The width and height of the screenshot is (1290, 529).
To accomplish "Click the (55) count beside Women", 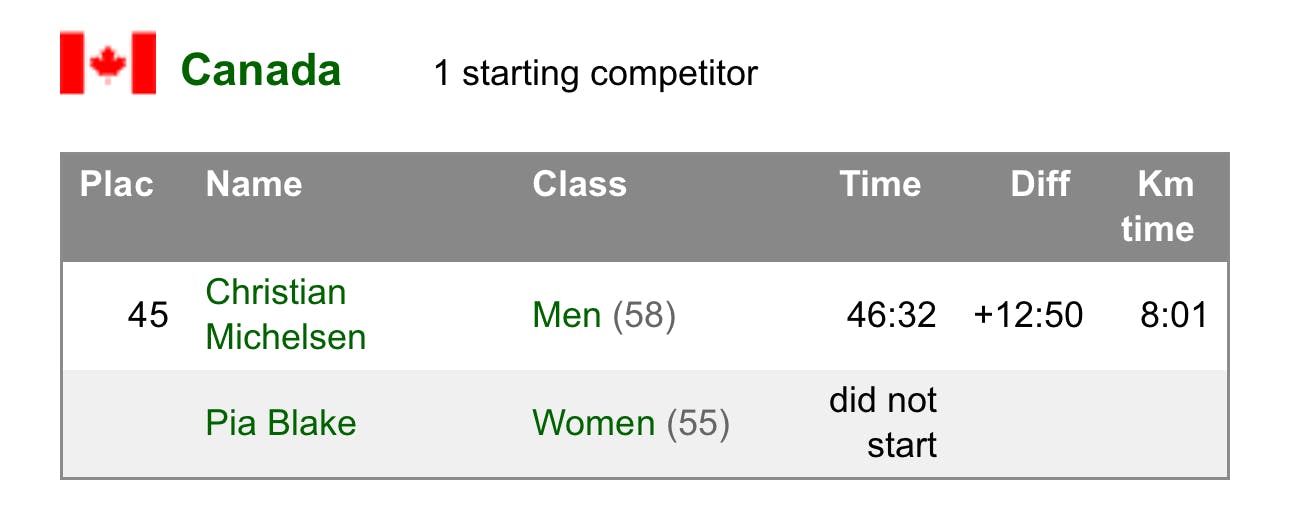I will (x=698, y=423).
